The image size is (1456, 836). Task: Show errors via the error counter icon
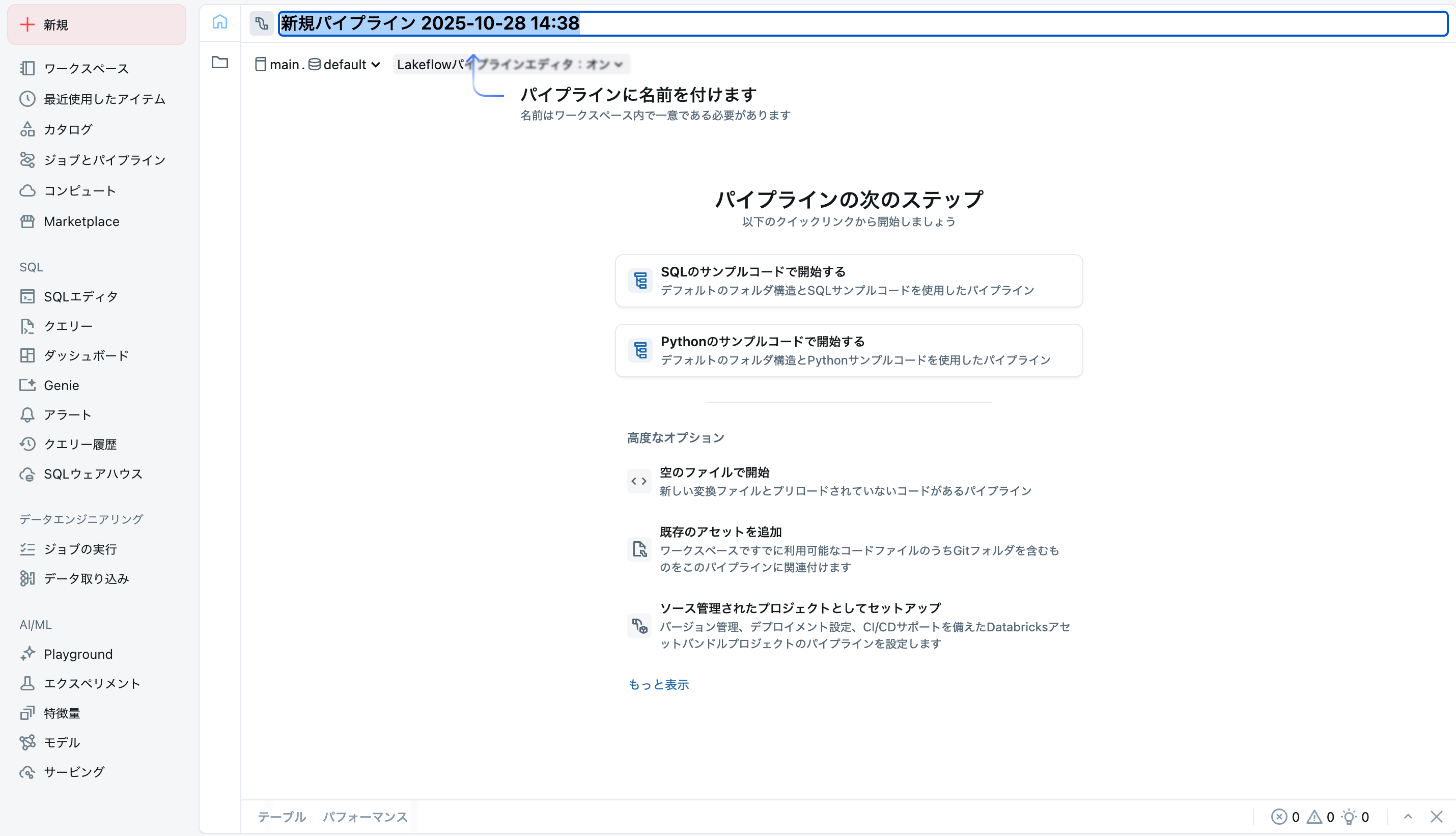[x=1280, y=816]
